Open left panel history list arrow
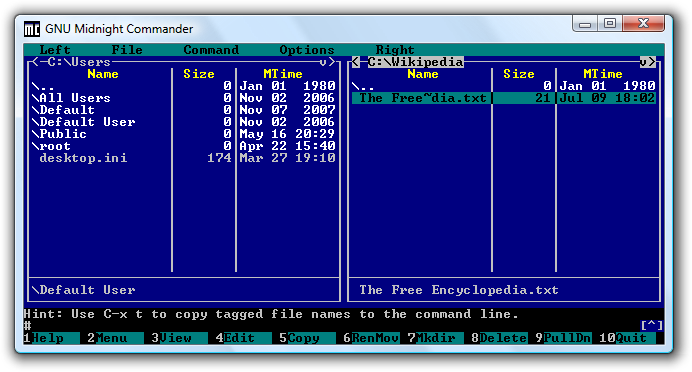 point(323,62)
